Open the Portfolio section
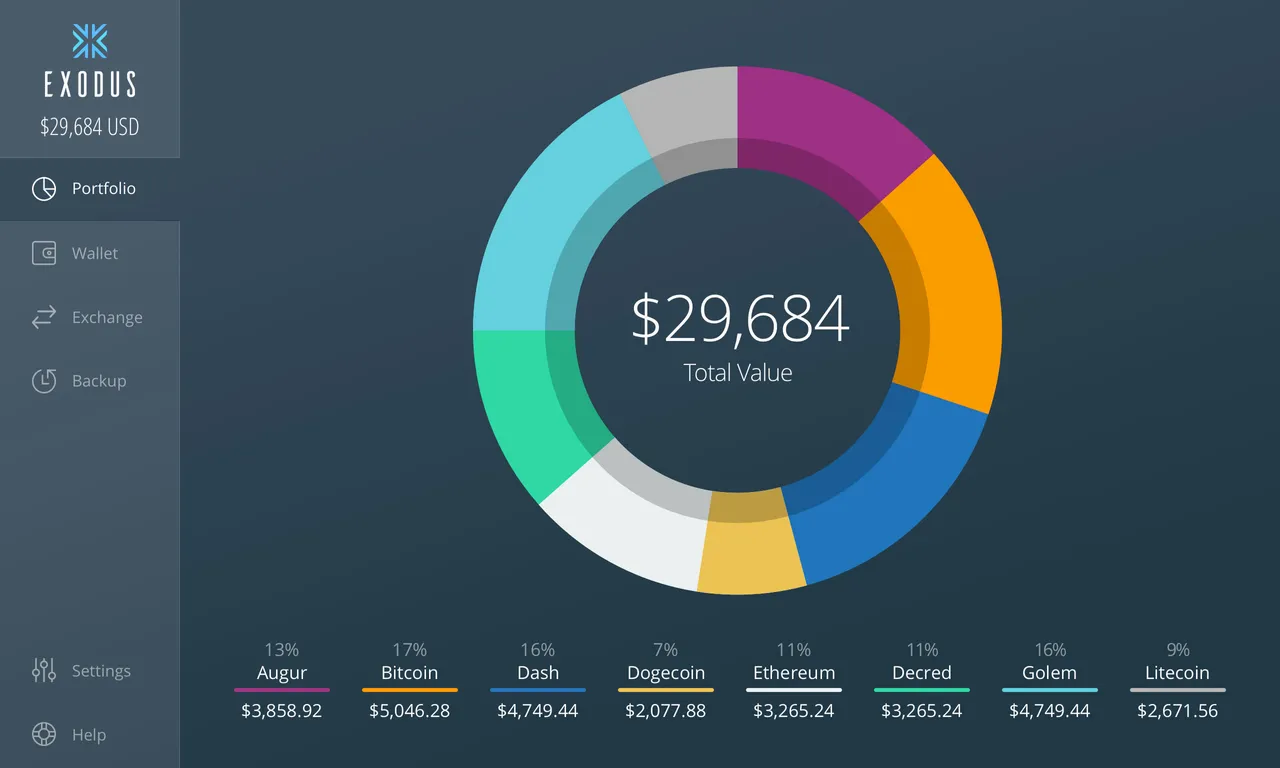 (x=90, y=189)
